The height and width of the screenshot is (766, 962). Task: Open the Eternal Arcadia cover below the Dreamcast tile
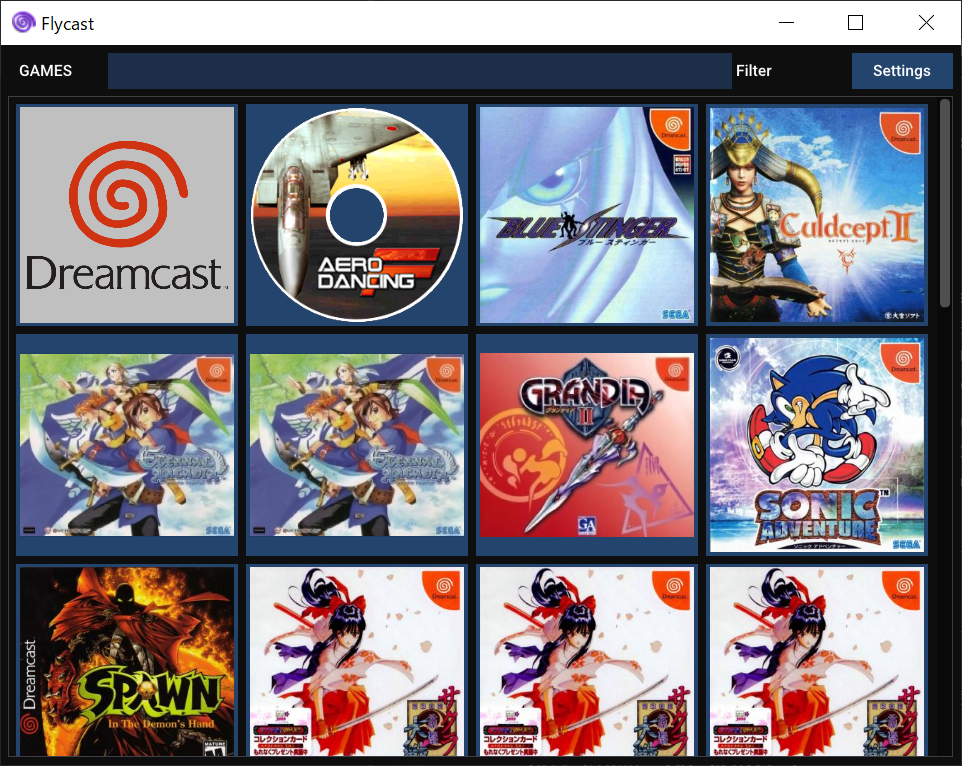point(127,445)
